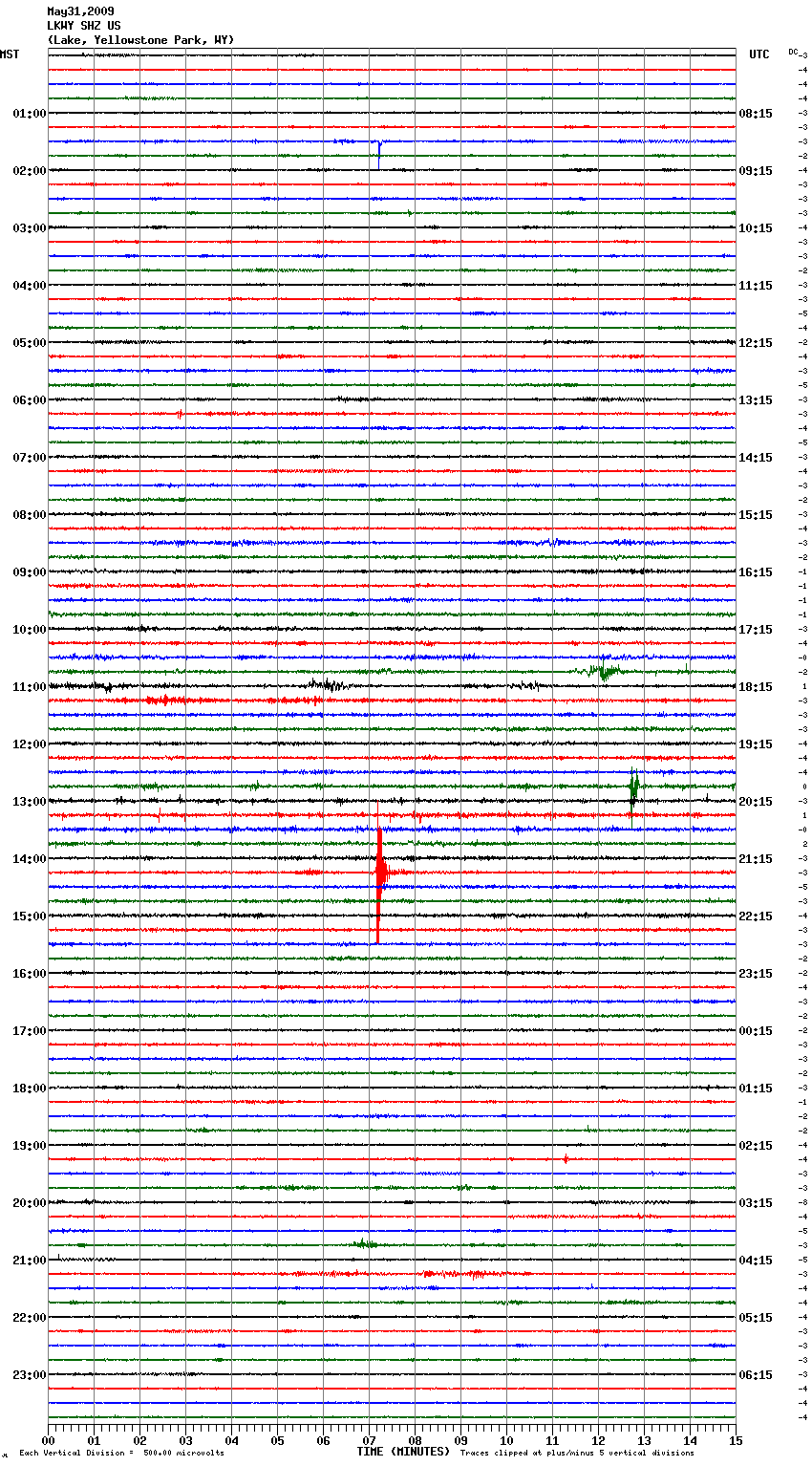
Task: Click the 12 minute tick label
Action: coord(598,1440)
